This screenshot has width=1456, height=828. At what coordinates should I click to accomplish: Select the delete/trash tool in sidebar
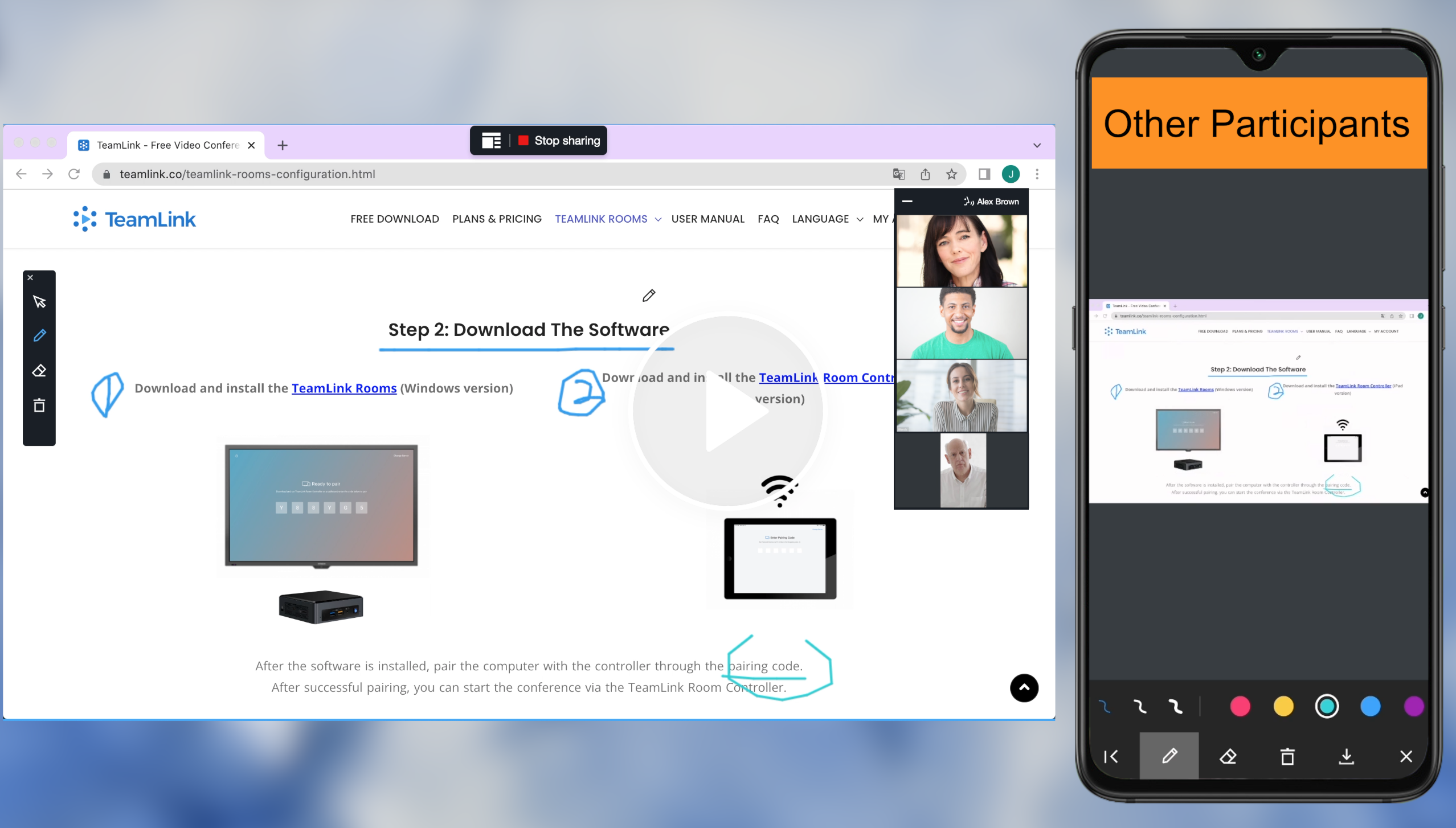coord(39,405)
